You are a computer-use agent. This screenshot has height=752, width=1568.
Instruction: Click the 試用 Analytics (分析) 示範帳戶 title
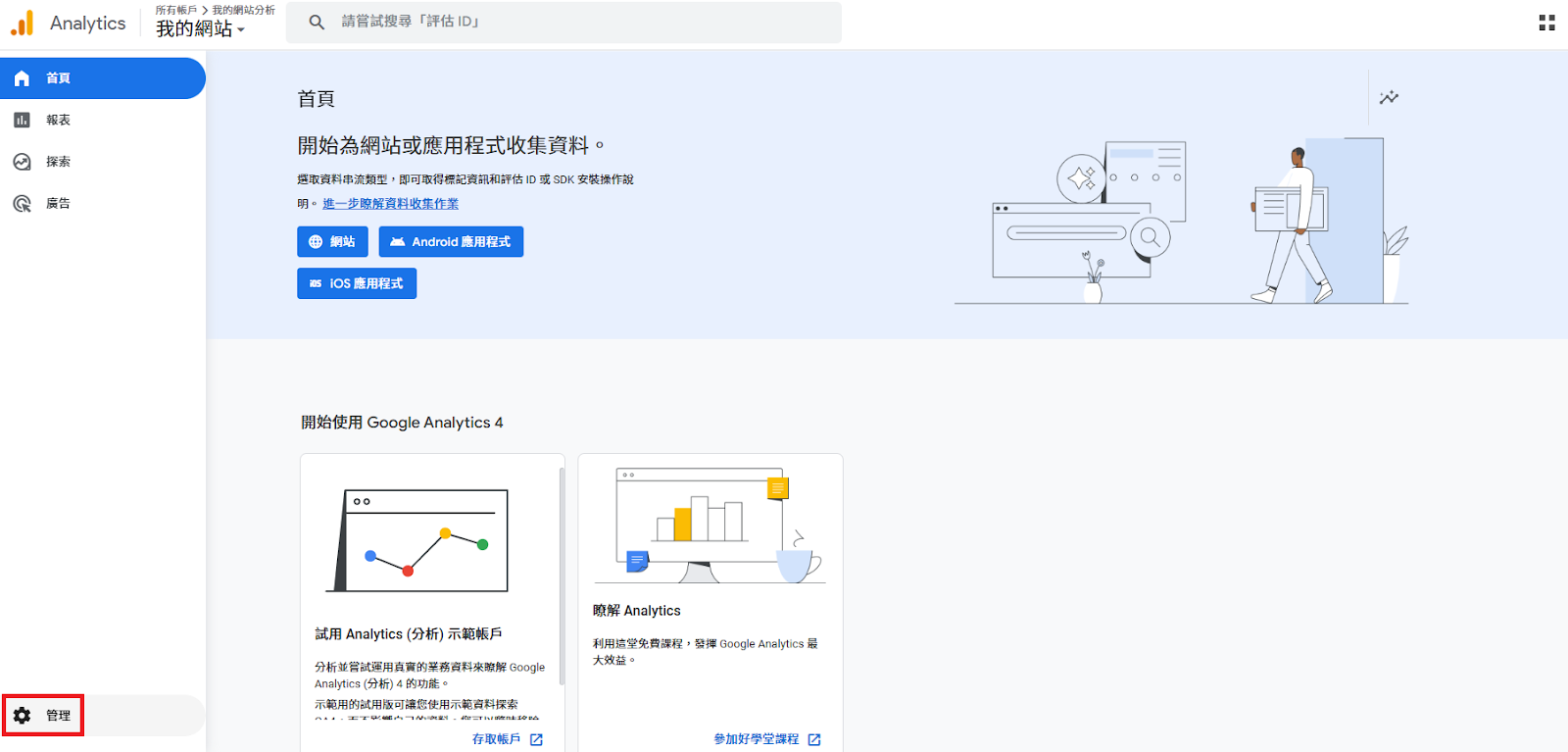point(409,634)
